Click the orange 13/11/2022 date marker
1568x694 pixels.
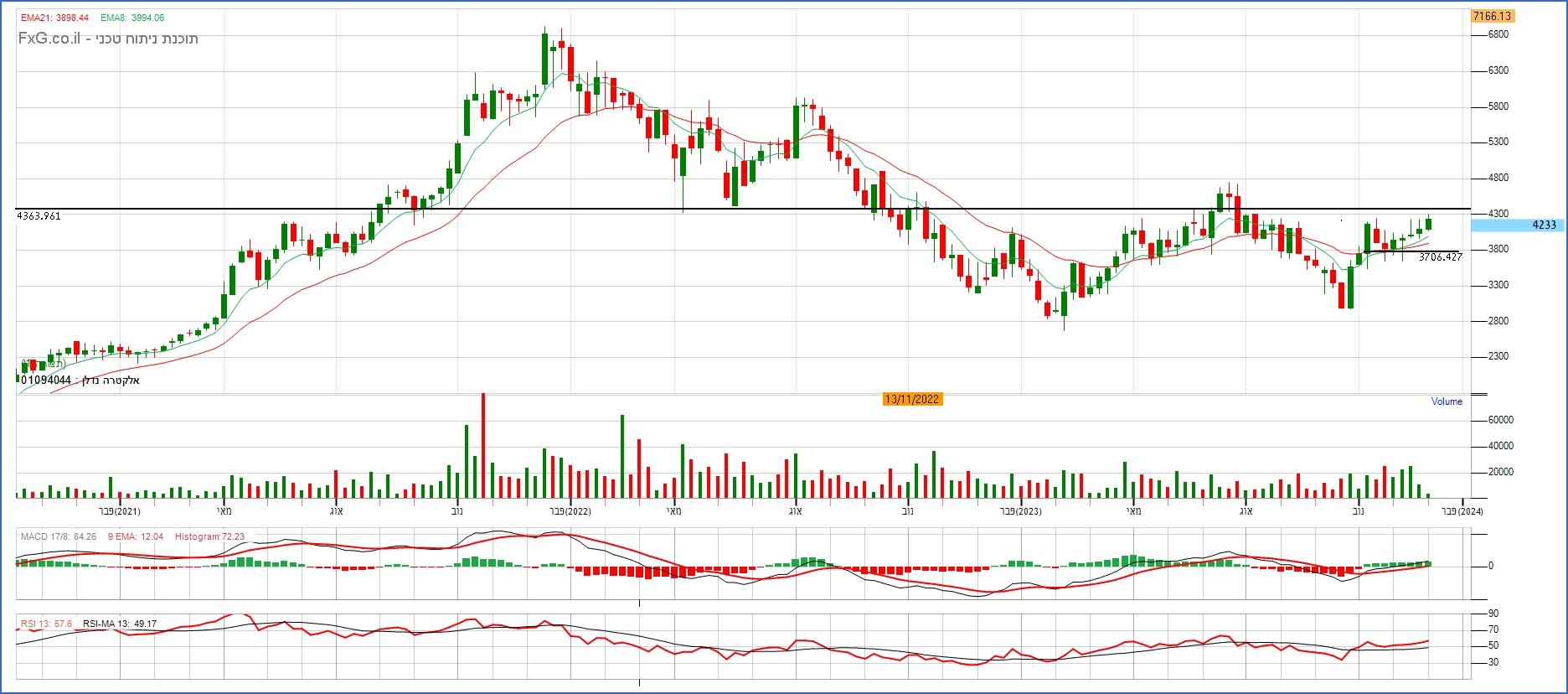tap(912, 399)
